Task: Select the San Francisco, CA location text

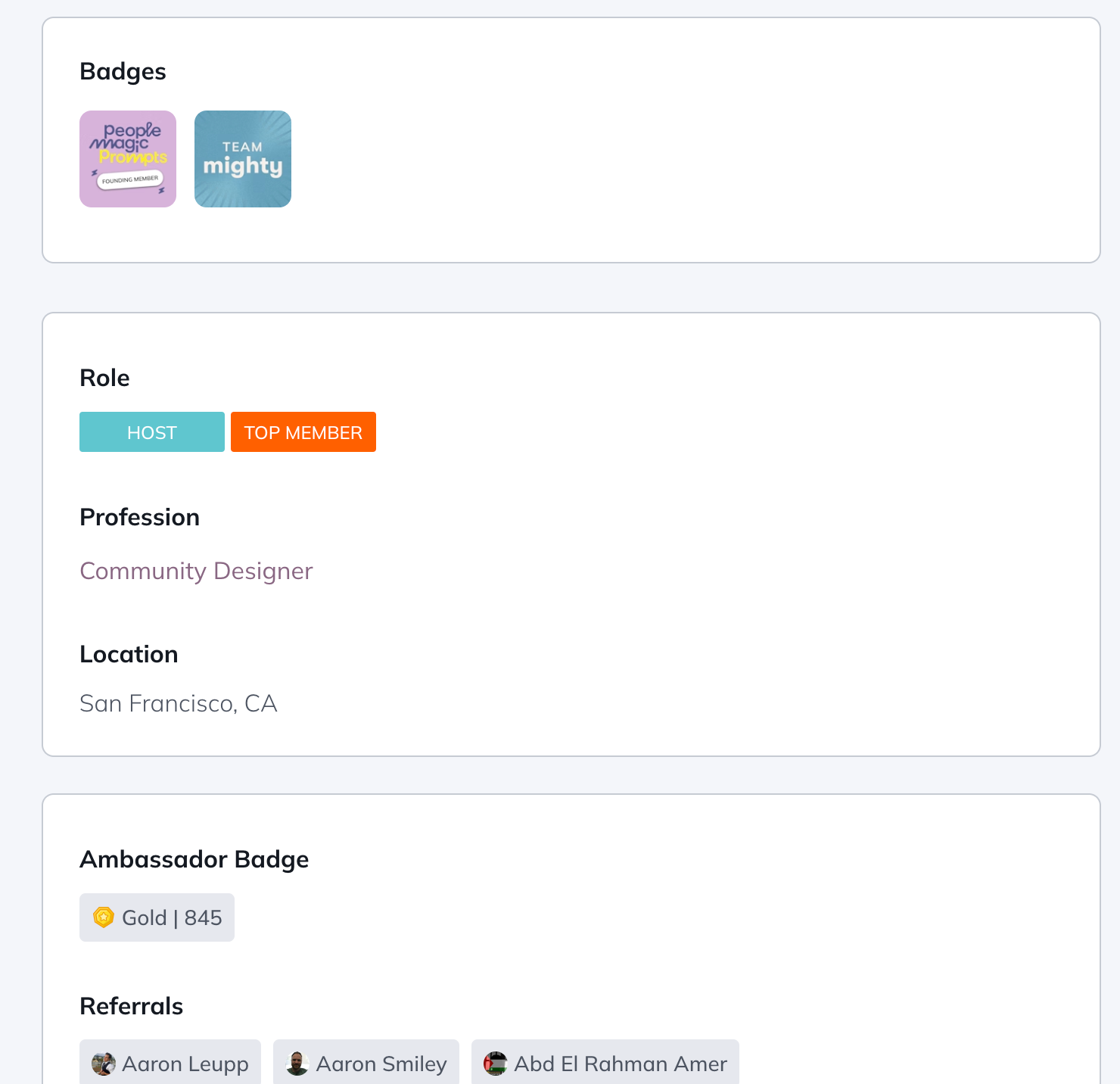Action: (179, 702)
